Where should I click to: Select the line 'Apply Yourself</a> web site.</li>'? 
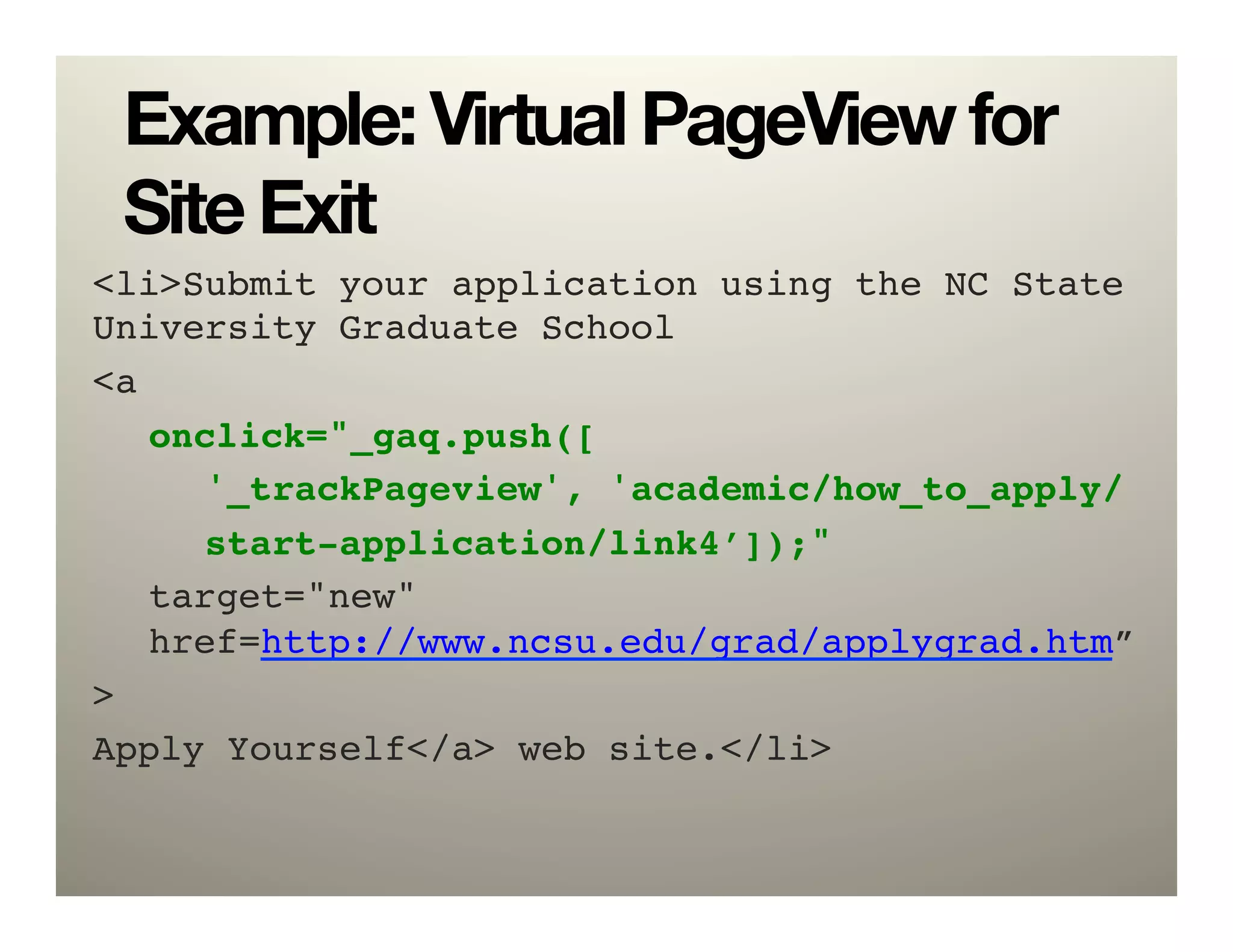pyautogui.click(x=462, y=750)
